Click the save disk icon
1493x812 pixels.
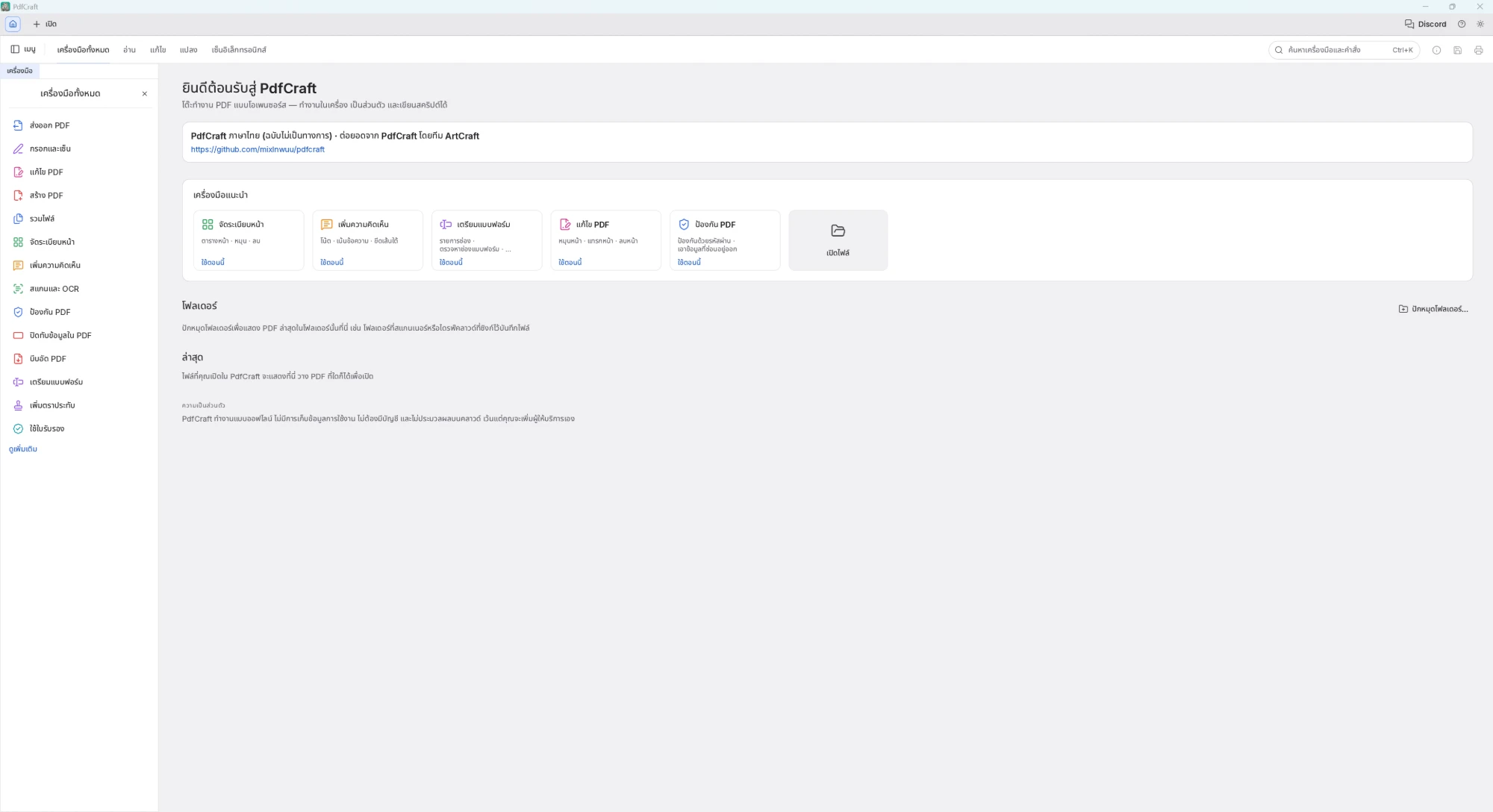pyautogui.click(x=1457, y=50)
